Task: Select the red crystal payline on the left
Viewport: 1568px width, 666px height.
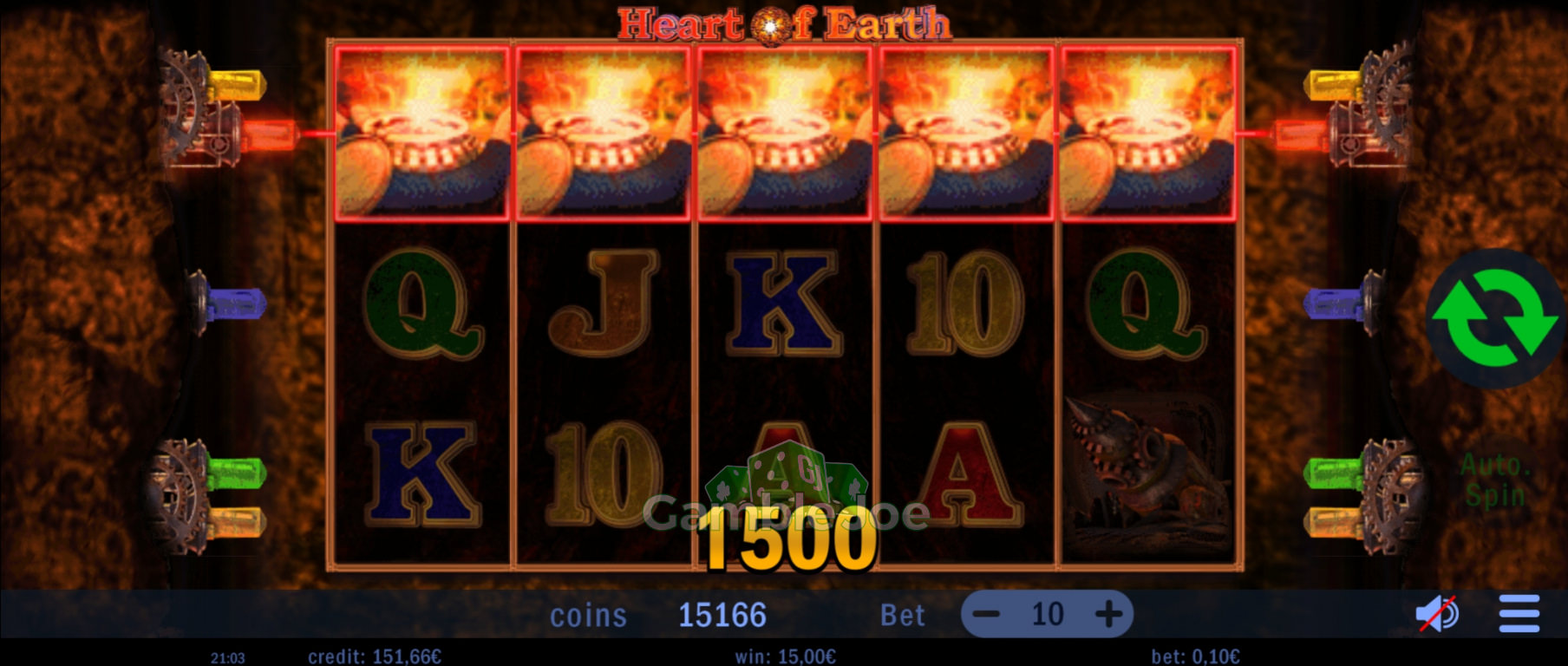Action: tap(268, 134)
